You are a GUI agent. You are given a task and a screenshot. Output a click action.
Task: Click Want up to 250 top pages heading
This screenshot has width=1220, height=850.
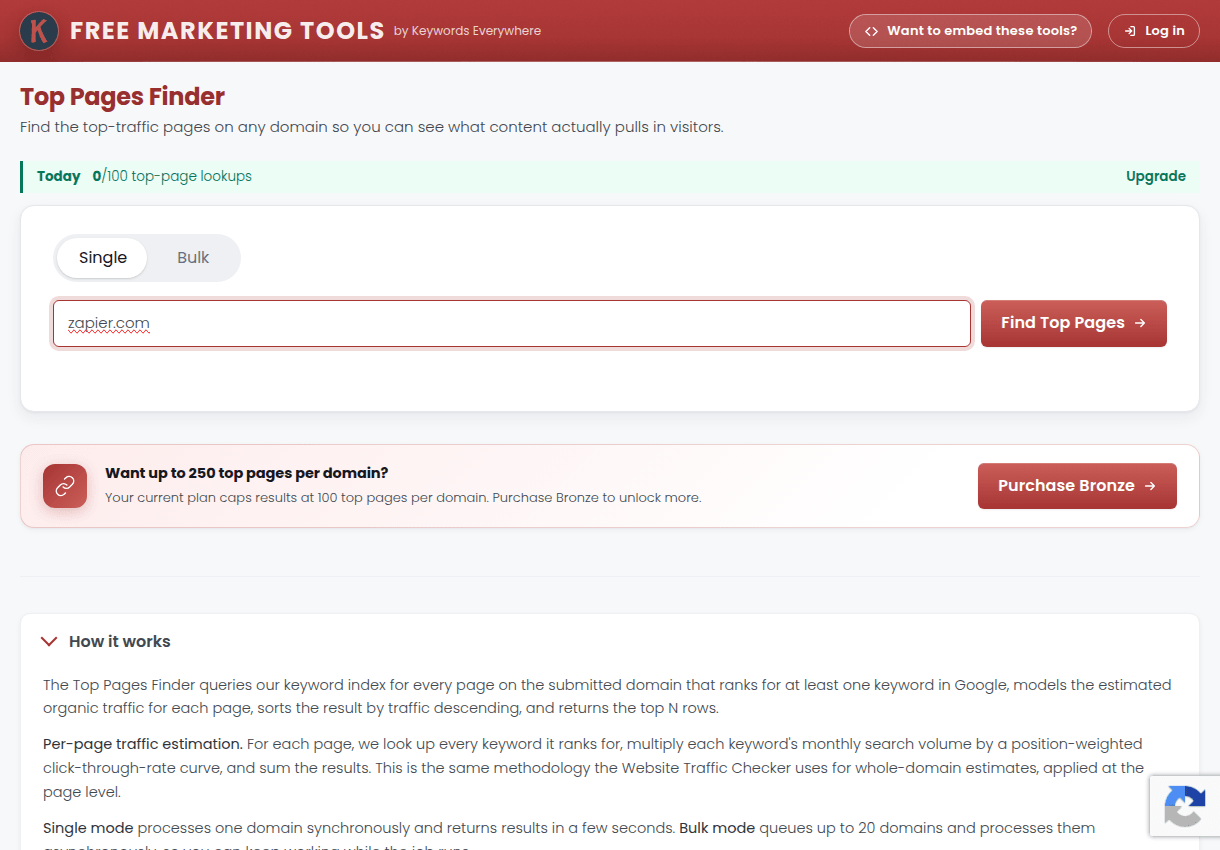click(x=246, y=473)
